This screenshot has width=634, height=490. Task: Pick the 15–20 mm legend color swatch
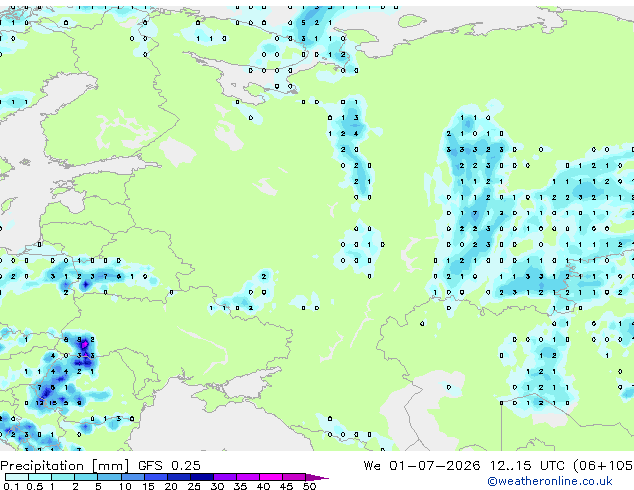coord(156,477)
